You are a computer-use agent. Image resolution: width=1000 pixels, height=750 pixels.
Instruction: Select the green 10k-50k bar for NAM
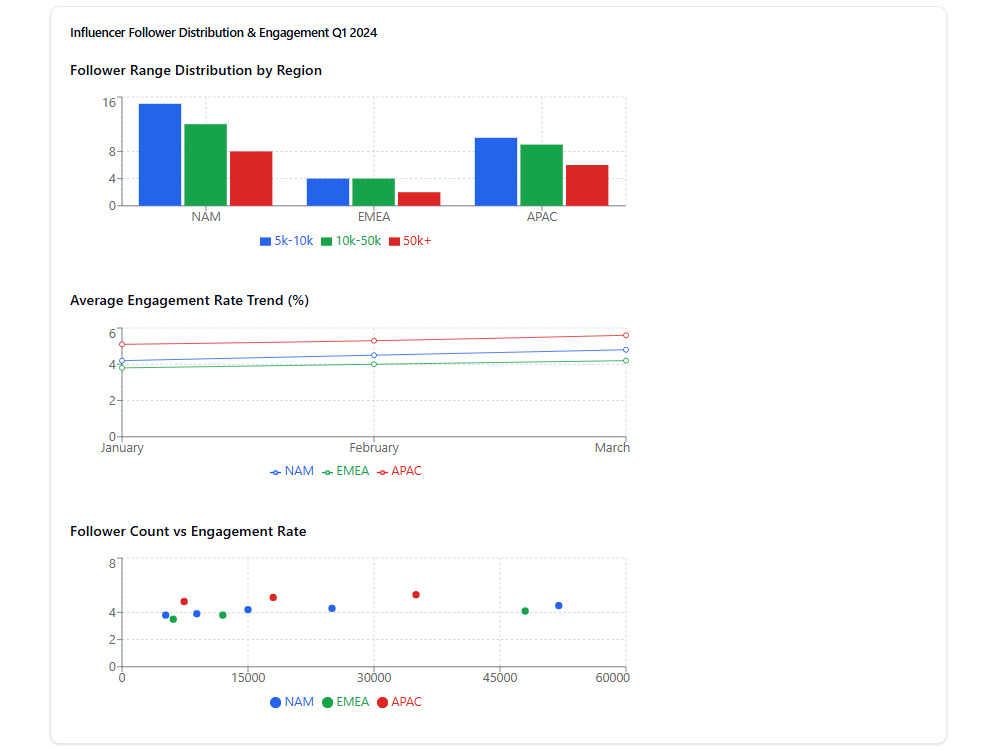coord(205,165)
